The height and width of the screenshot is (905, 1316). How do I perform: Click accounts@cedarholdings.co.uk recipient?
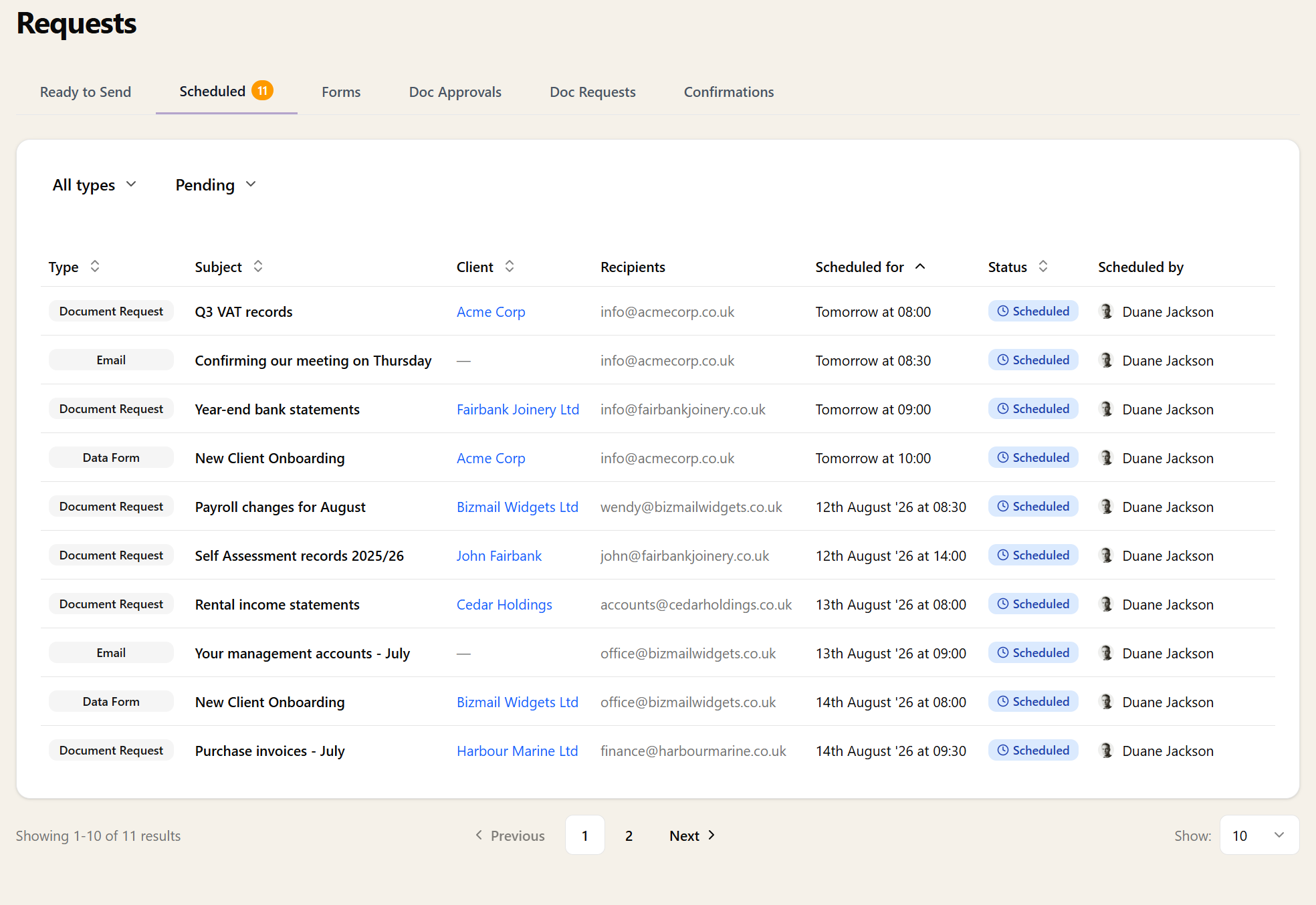pyautogui.click(x=696, y=605)
